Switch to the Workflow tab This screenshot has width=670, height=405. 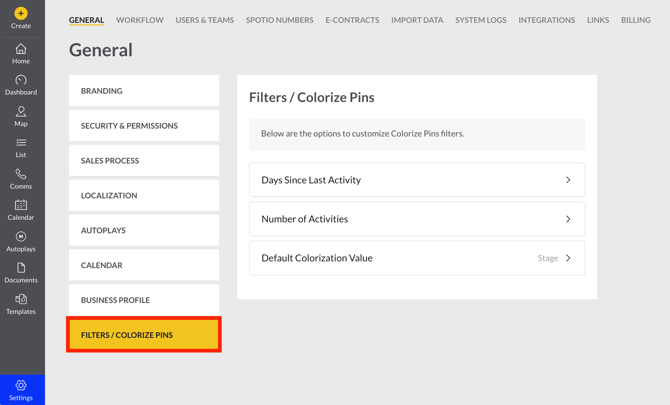pyautogui.click(x=140, y=20)
